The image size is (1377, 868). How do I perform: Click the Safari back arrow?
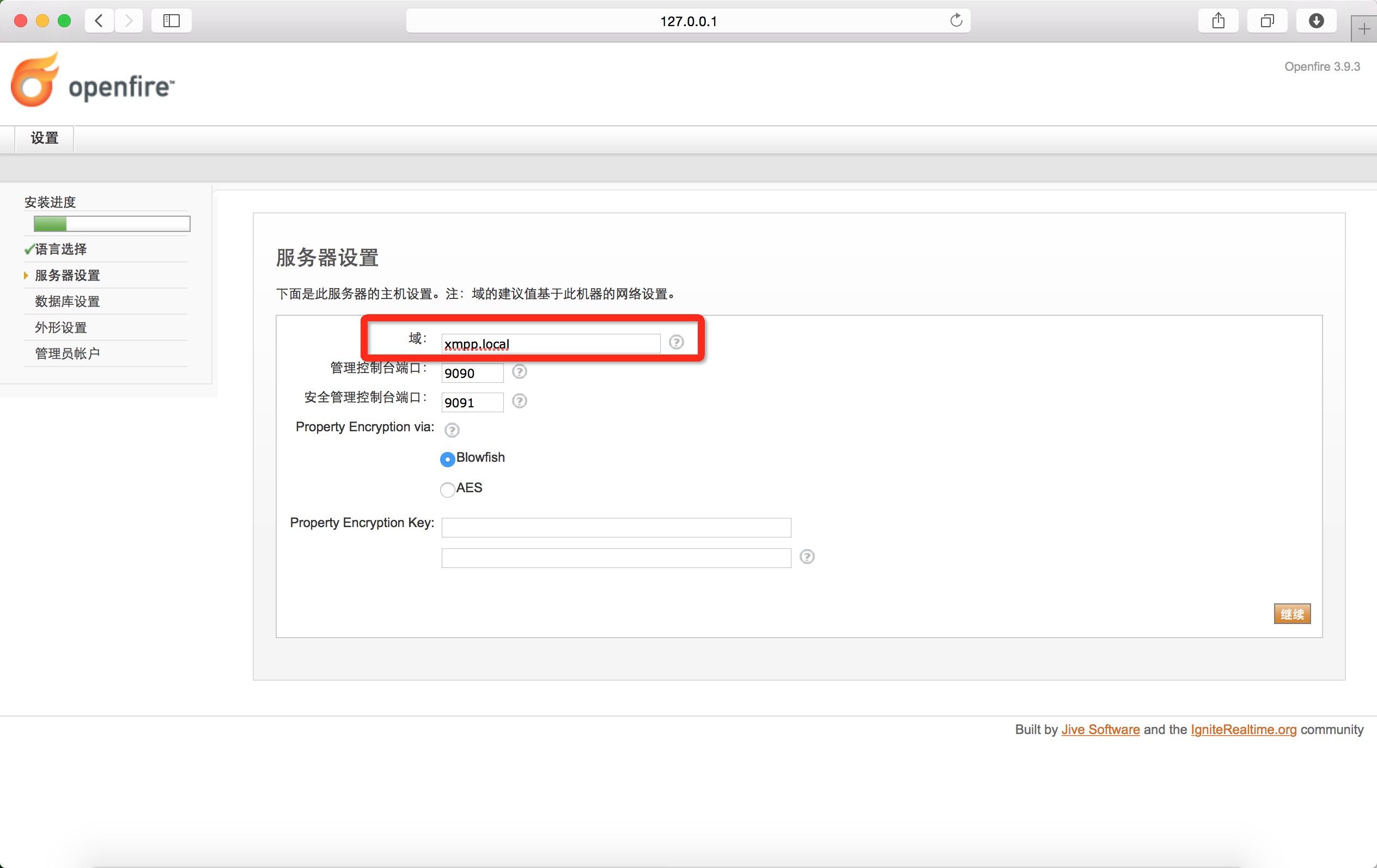point(100,21)
